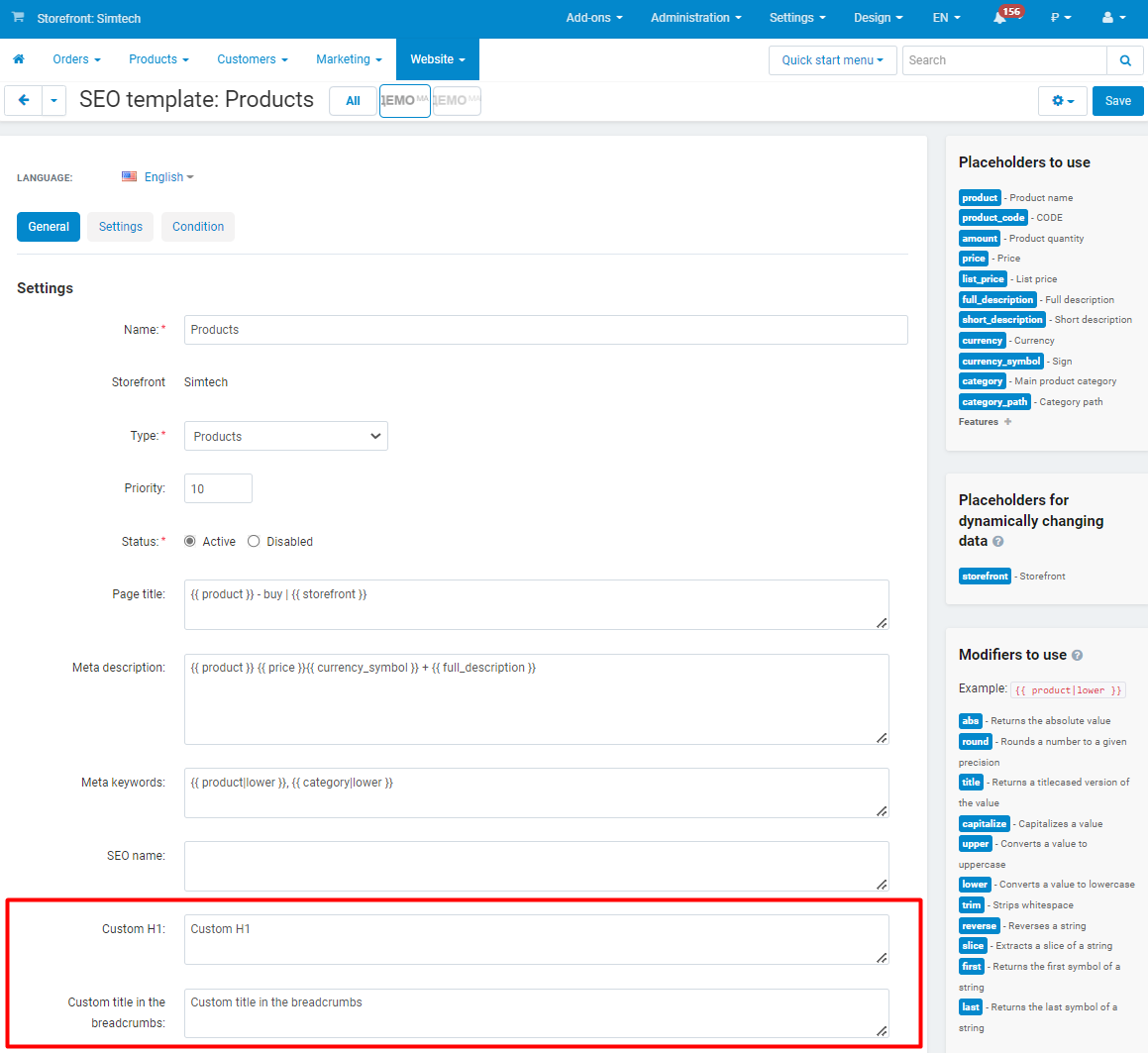1148x1053 pixels.
Task: Open the notifications bell icon
Action: pyautogui.click(x=1000, y=18)
